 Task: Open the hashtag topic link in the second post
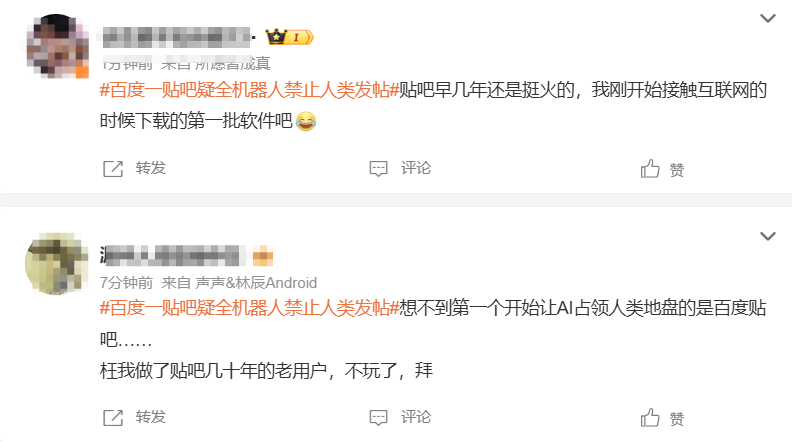249,308
